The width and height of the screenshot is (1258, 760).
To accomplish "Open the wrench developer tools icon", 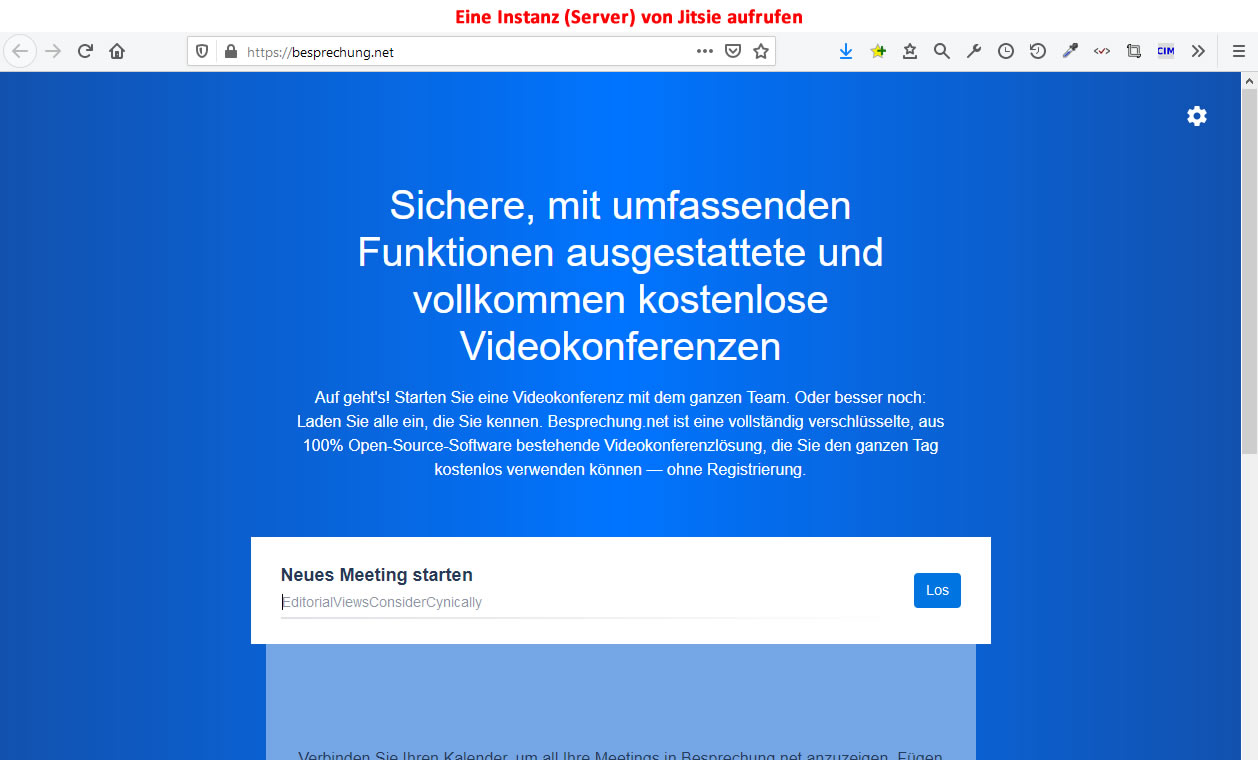I will [974, 51].
